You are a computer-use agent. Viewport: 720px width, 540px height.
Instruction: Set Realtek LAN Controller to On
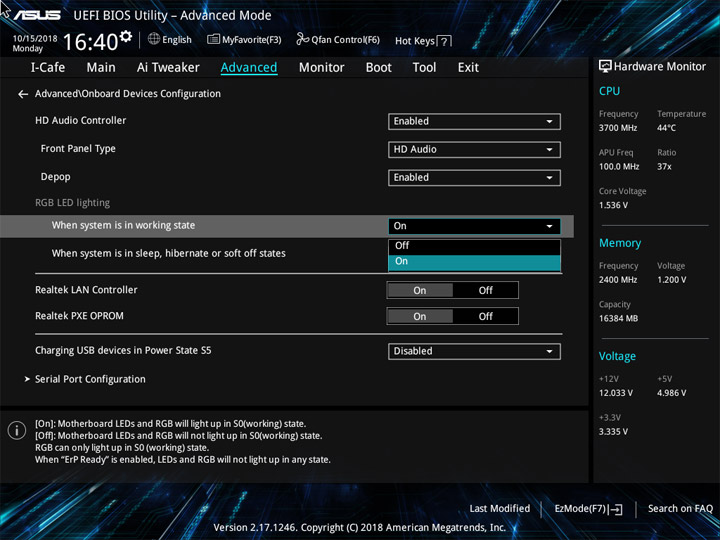pyautogui.click(x=420, y=290)
